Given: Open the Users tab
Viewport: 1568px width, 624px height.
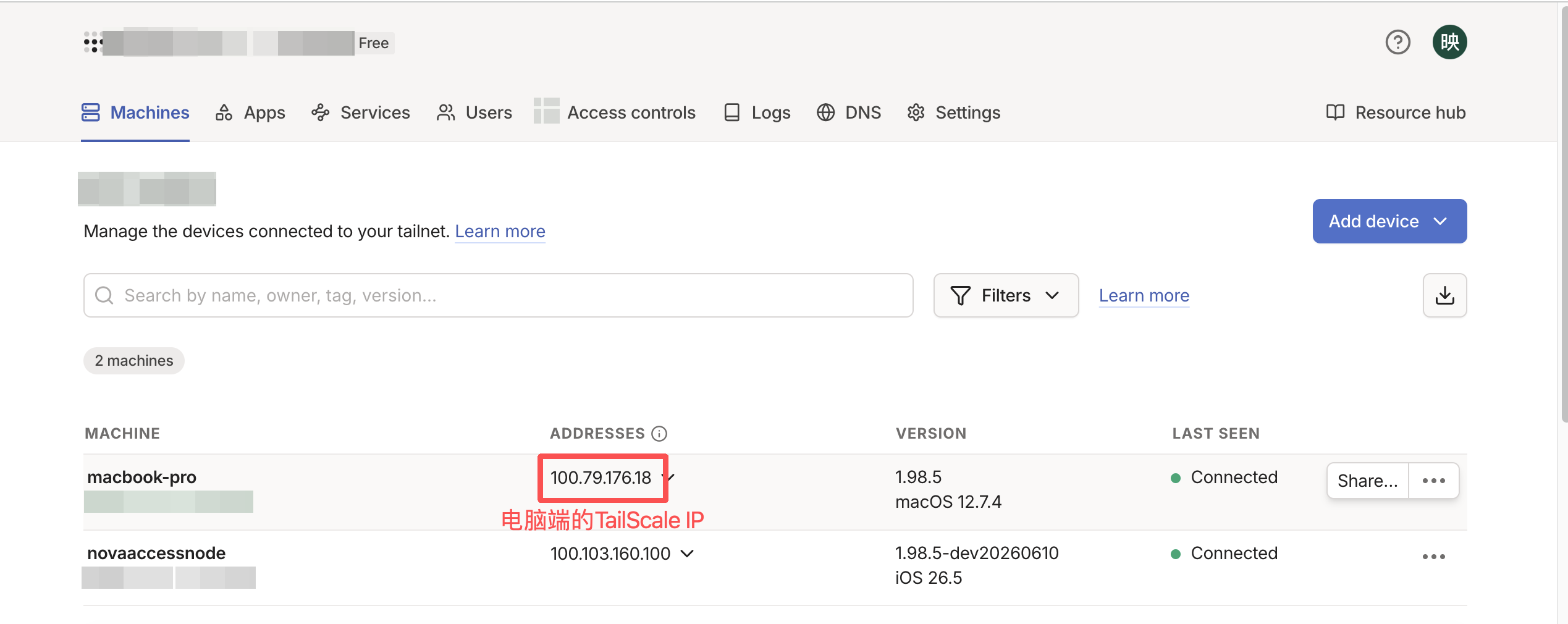Looking at the screenshot, I should (474, 112).
